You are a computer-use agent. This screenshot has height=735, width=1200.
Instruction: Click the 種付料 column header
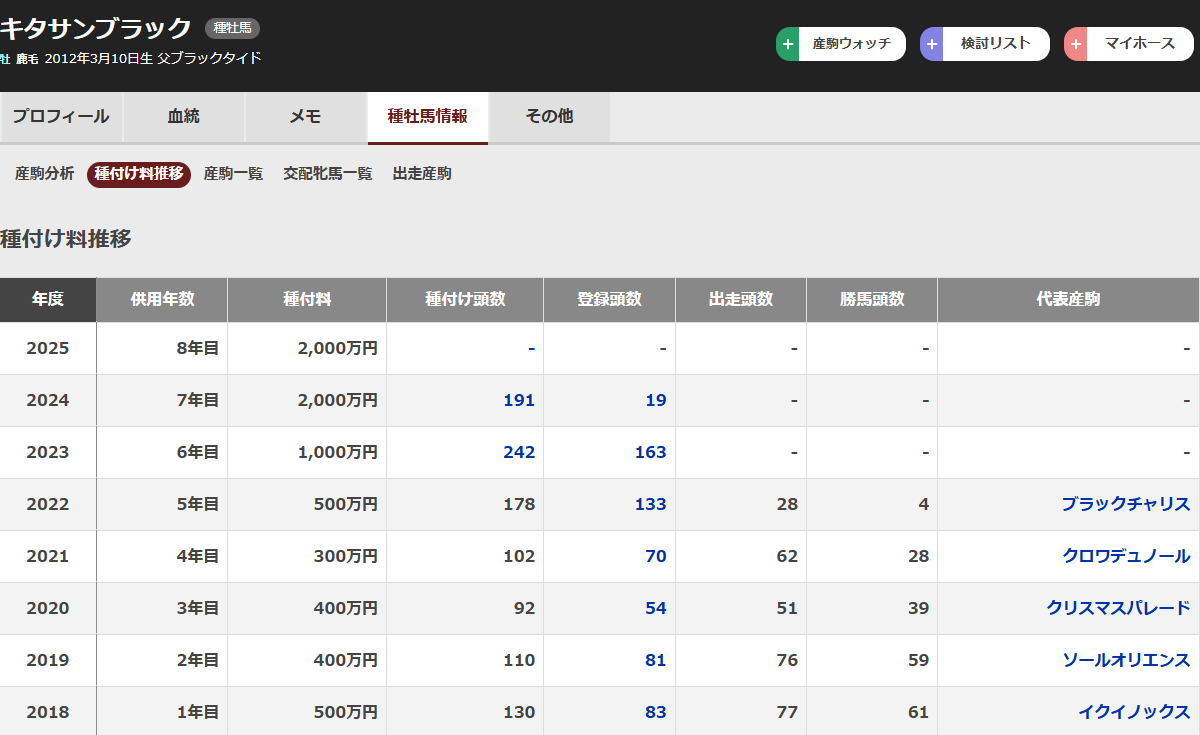coord(307,300)
